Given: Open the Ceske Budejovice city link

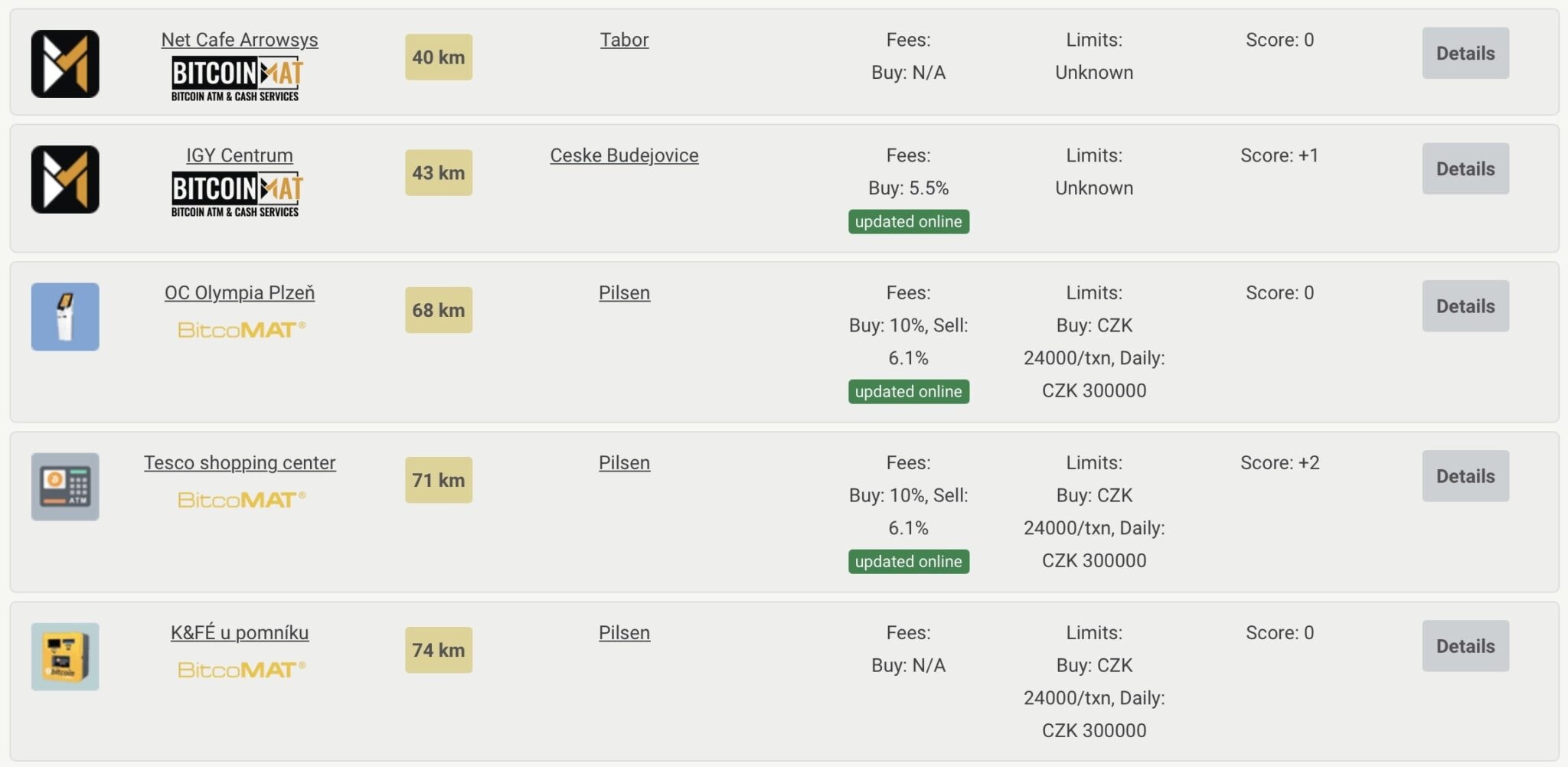Looking at the screenshot, I should [x=624, y=155].
